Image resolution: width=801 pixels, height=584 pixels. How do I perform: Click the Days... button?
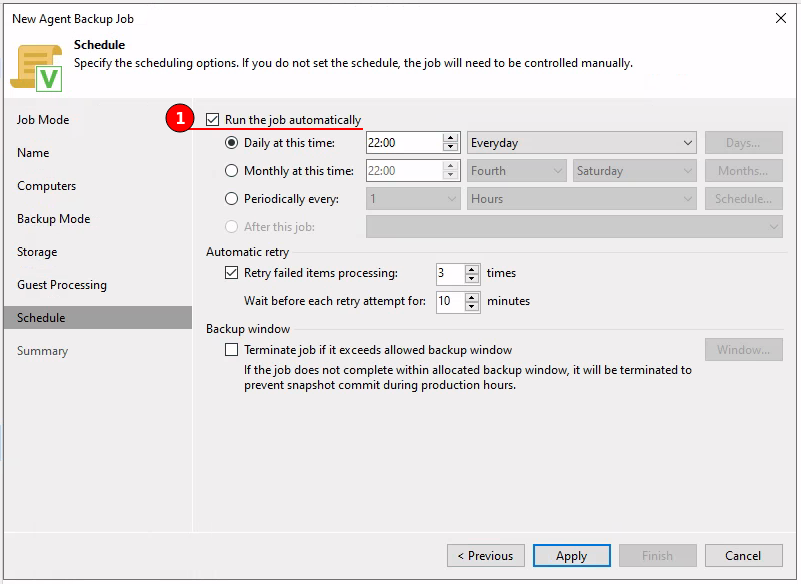(743, 143)
